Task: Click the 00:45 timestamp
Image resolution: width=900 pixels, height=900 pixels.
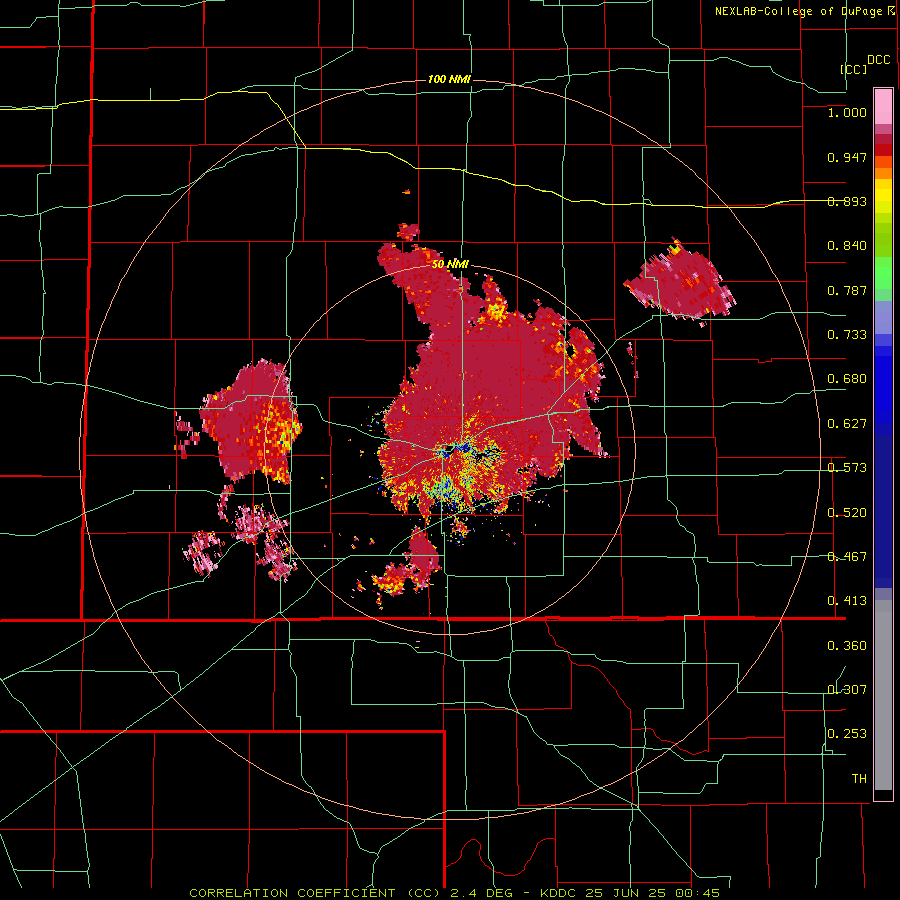Action: (x=697, y=893)
